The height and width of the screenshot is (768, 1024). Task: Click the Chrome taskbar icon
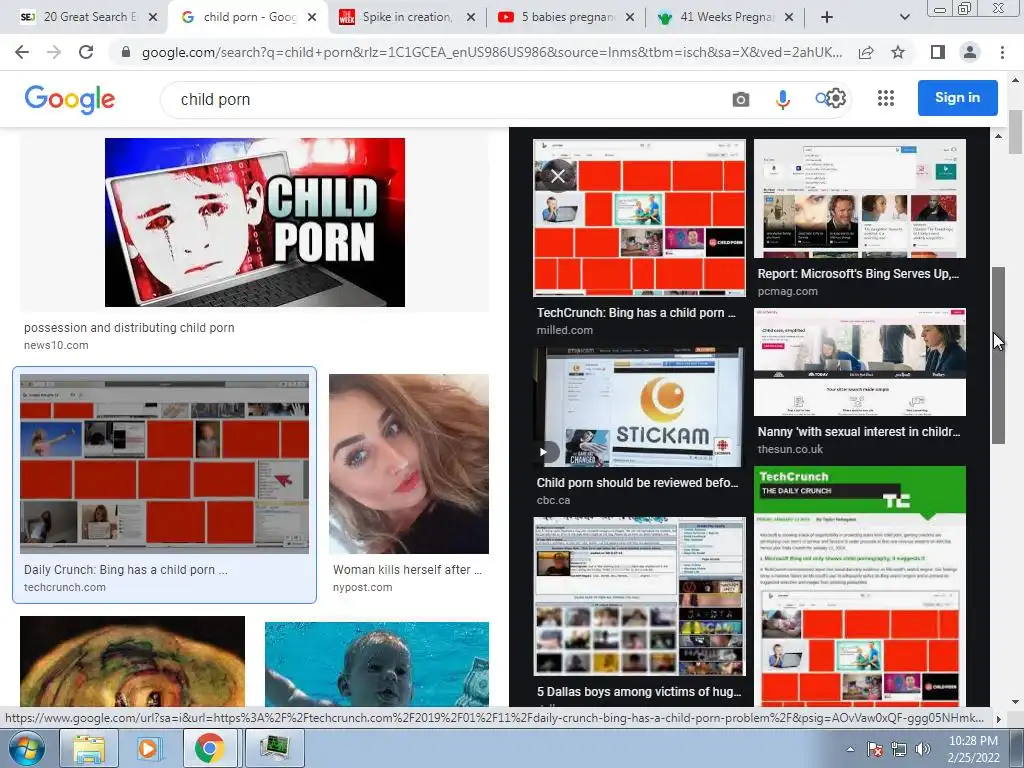point(209,748)
